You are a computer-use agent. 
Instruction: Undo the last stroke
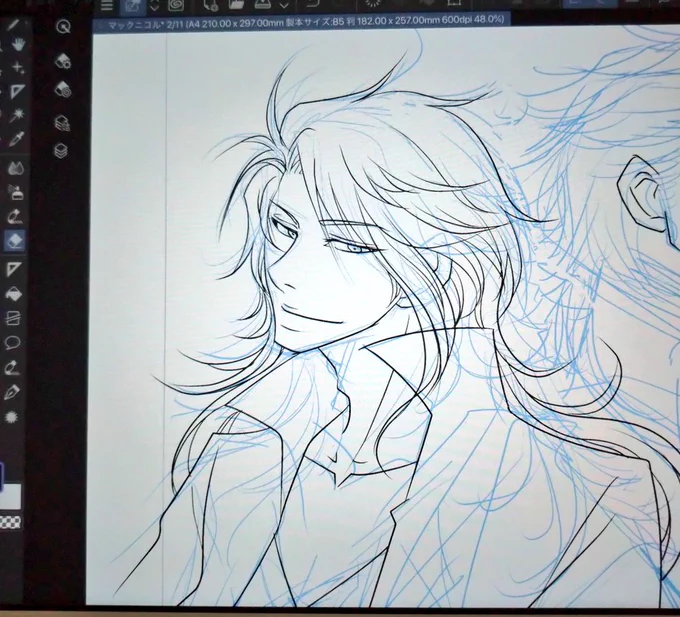click(x=314, y=4)
